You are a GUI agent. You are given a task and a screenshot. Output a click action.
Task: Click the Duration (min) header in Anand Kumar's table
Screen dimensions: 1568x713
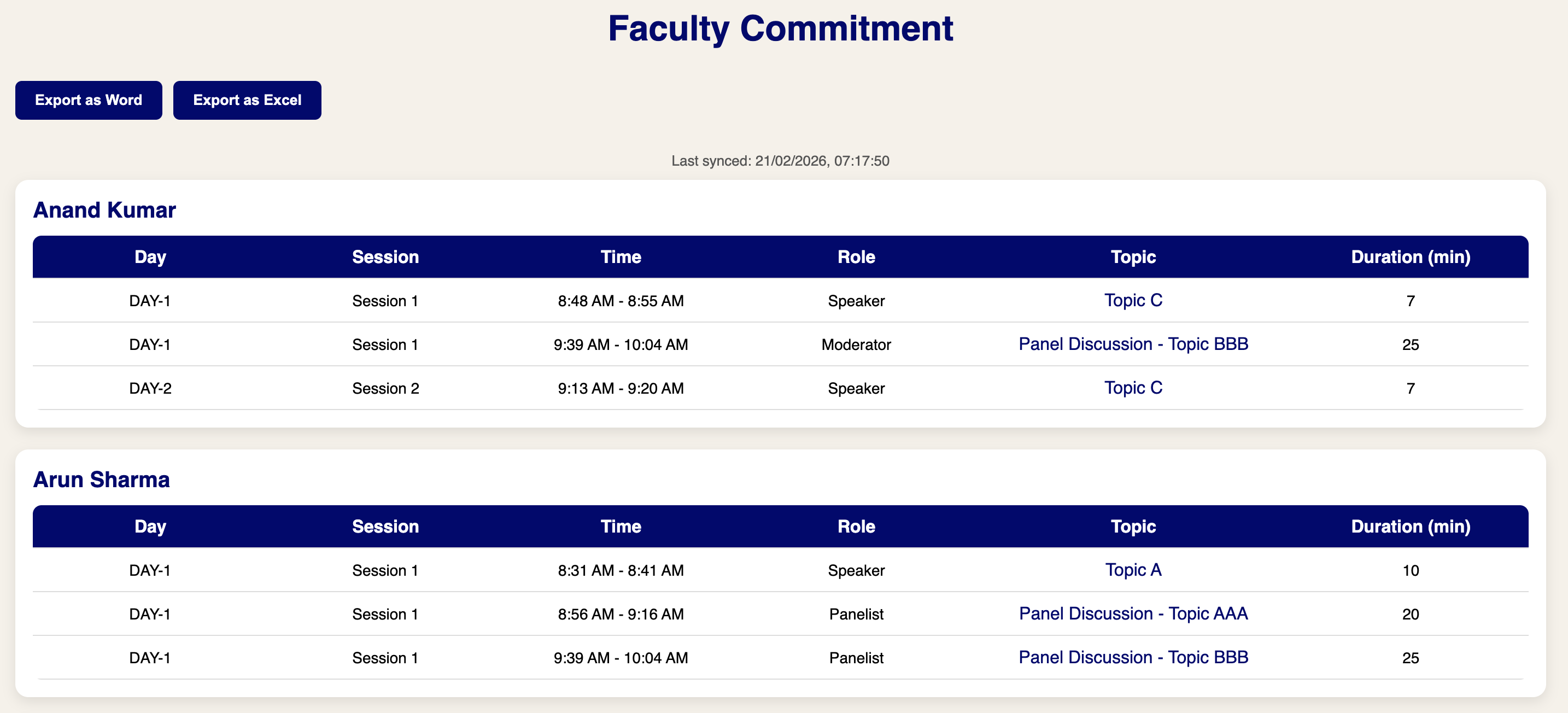(x=1410, y=256)
